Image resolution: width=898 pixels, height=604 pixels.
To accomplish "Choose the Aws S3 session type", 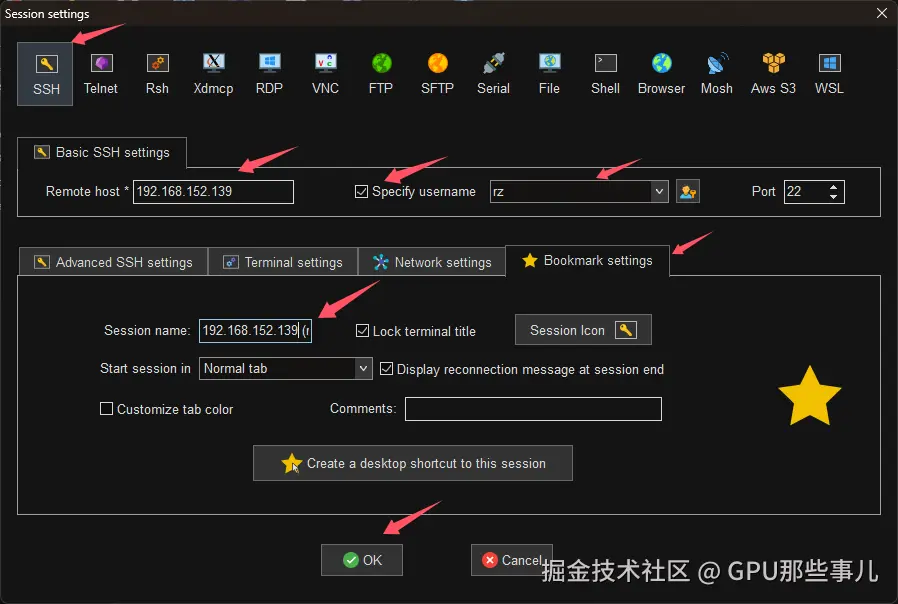I will [x=773, y=74].
